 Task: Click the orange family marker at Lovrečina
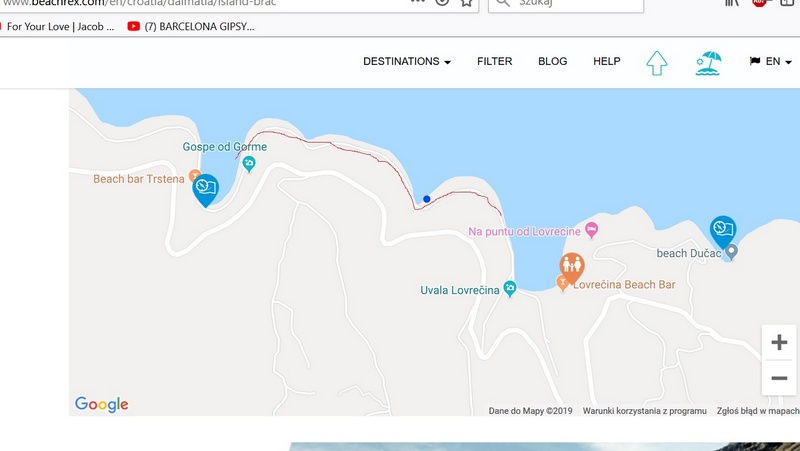572,267
